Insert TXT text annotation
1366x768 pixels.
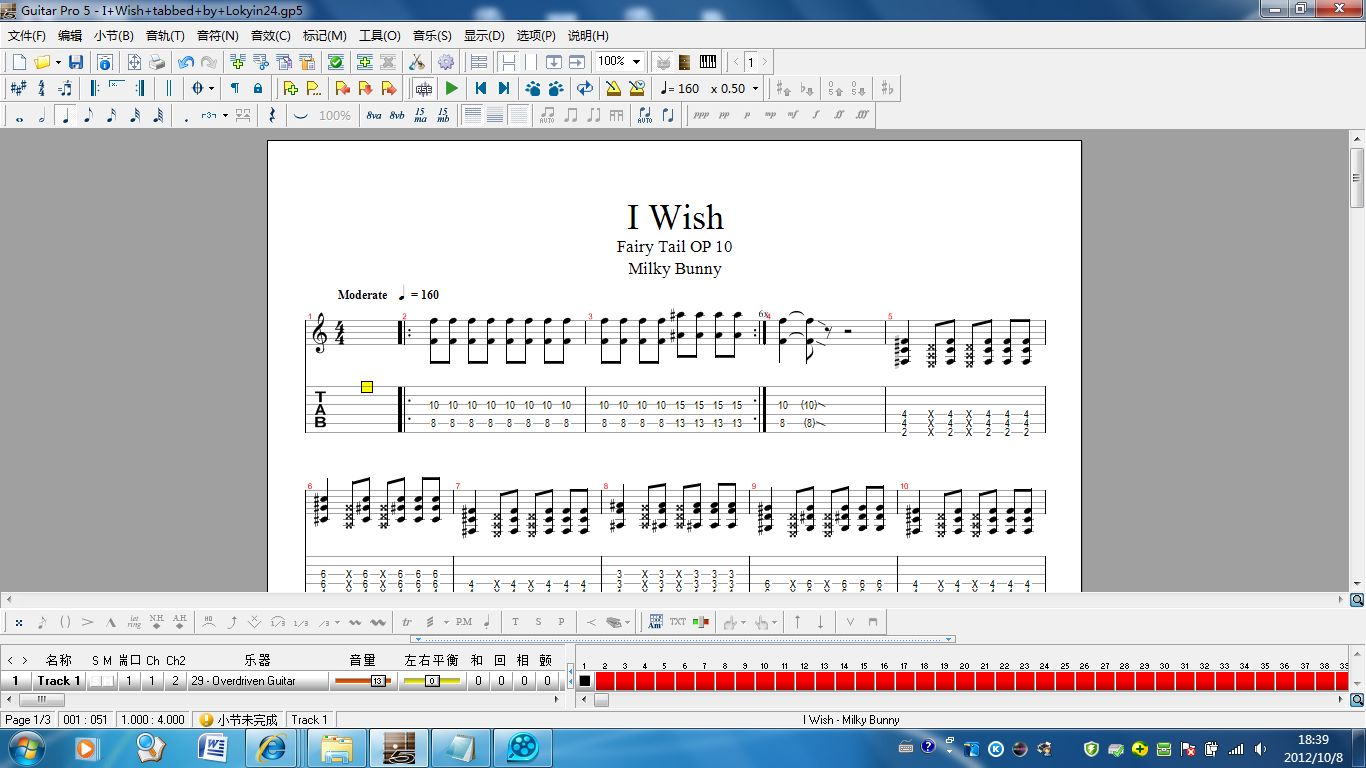click(x=678, y=622)
